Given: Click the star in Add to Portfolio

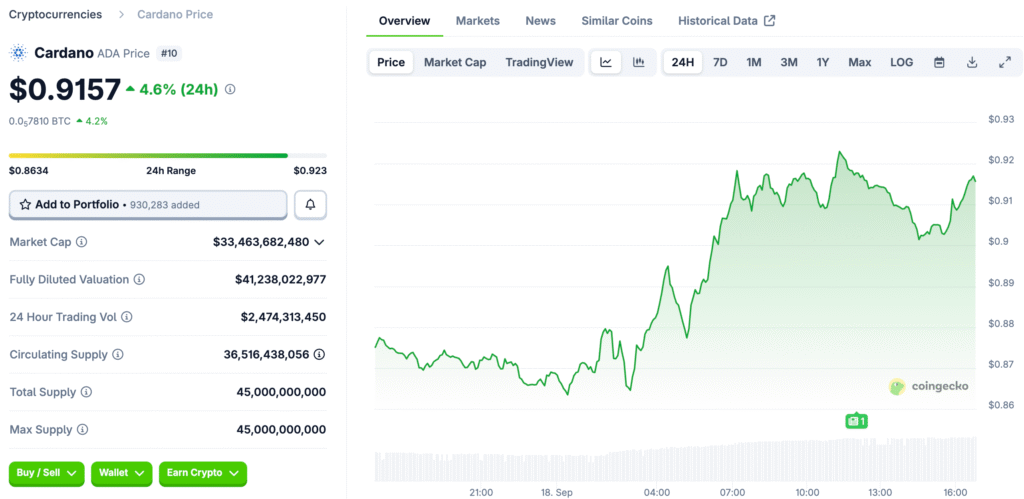Looking at the screenshot, I should point(25,204).
